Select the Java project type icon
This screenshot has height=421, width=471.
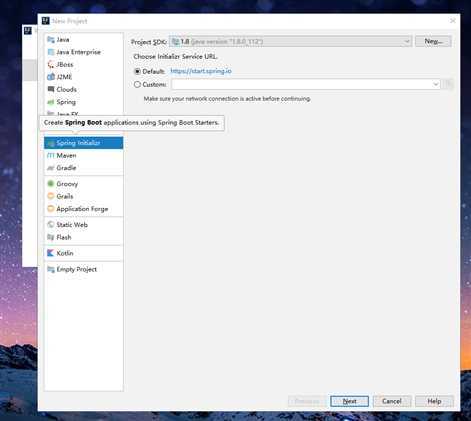tap(51, 40)
